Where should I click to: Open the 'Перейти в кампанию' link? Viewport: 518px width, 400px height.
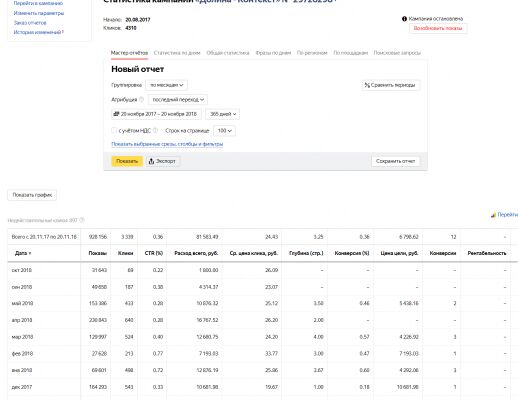(x=38, y=3)
